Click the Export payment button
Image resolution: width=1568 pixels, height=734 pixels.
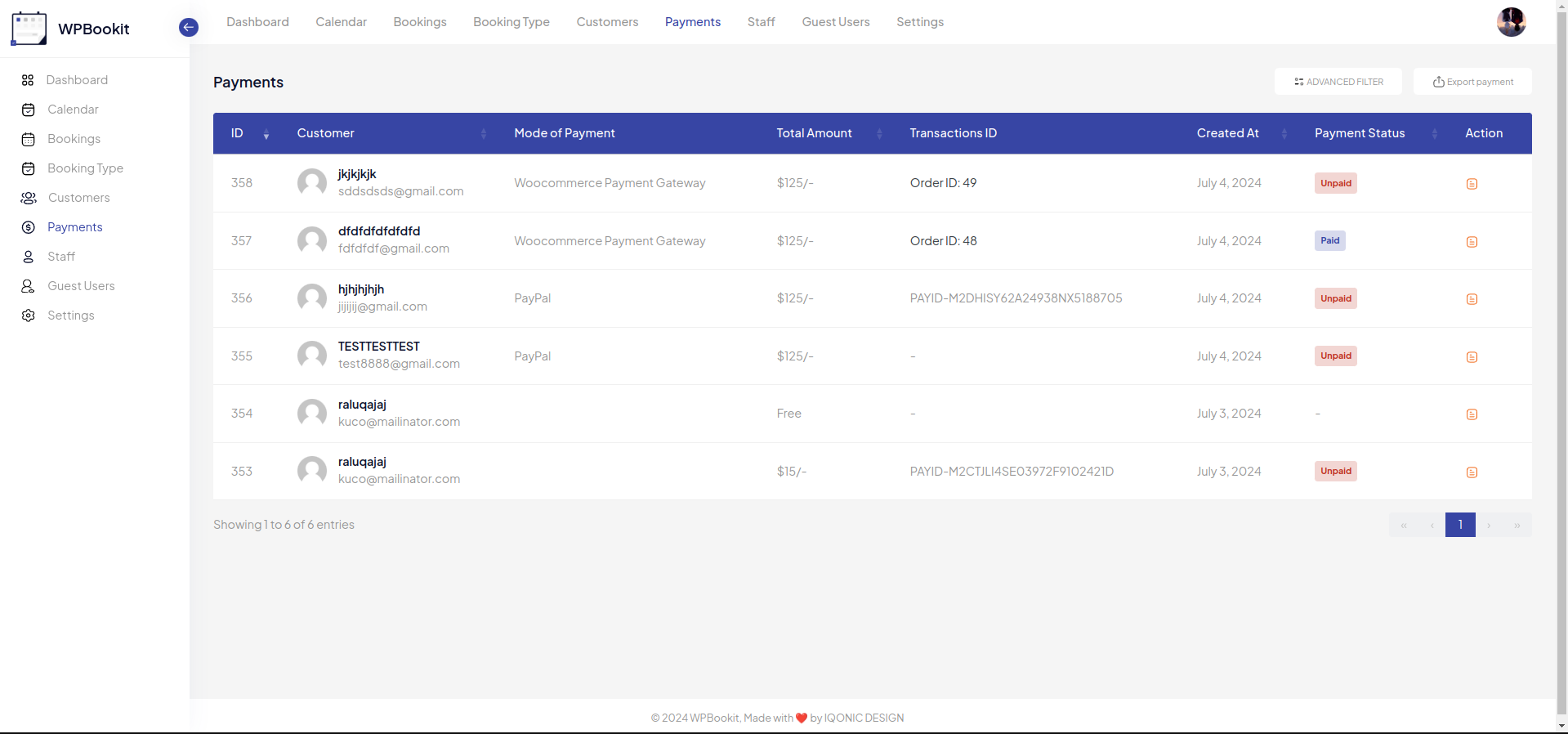(x=1472, y=82)
